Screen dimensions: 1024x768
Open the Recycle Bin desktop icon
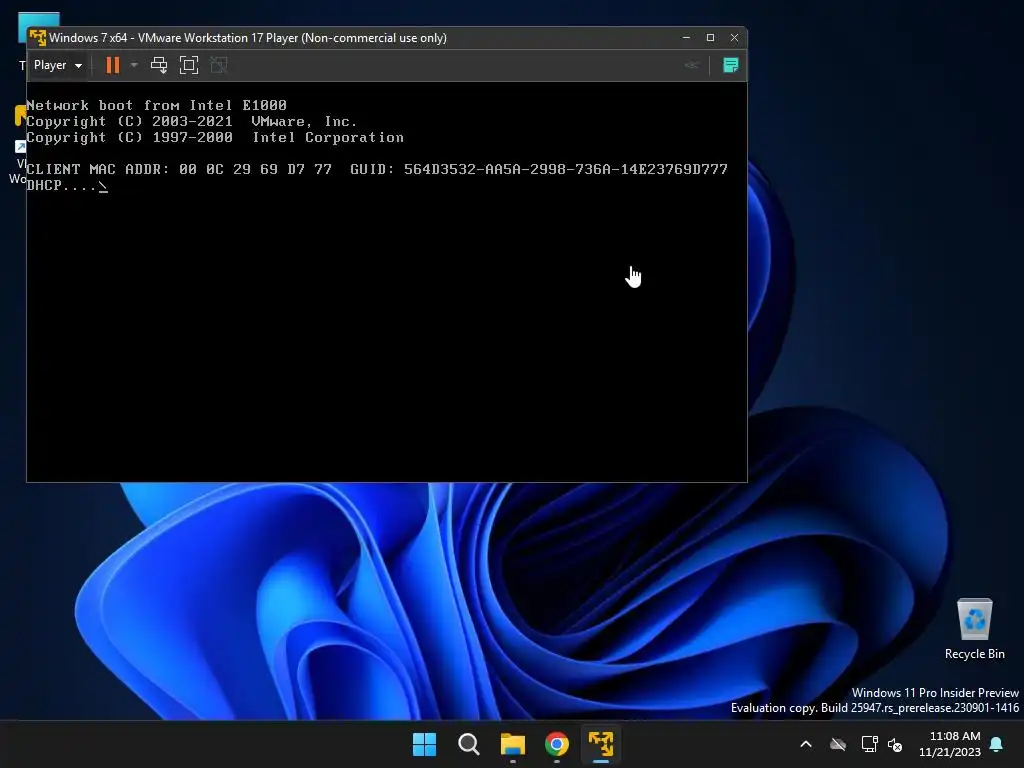974,629
